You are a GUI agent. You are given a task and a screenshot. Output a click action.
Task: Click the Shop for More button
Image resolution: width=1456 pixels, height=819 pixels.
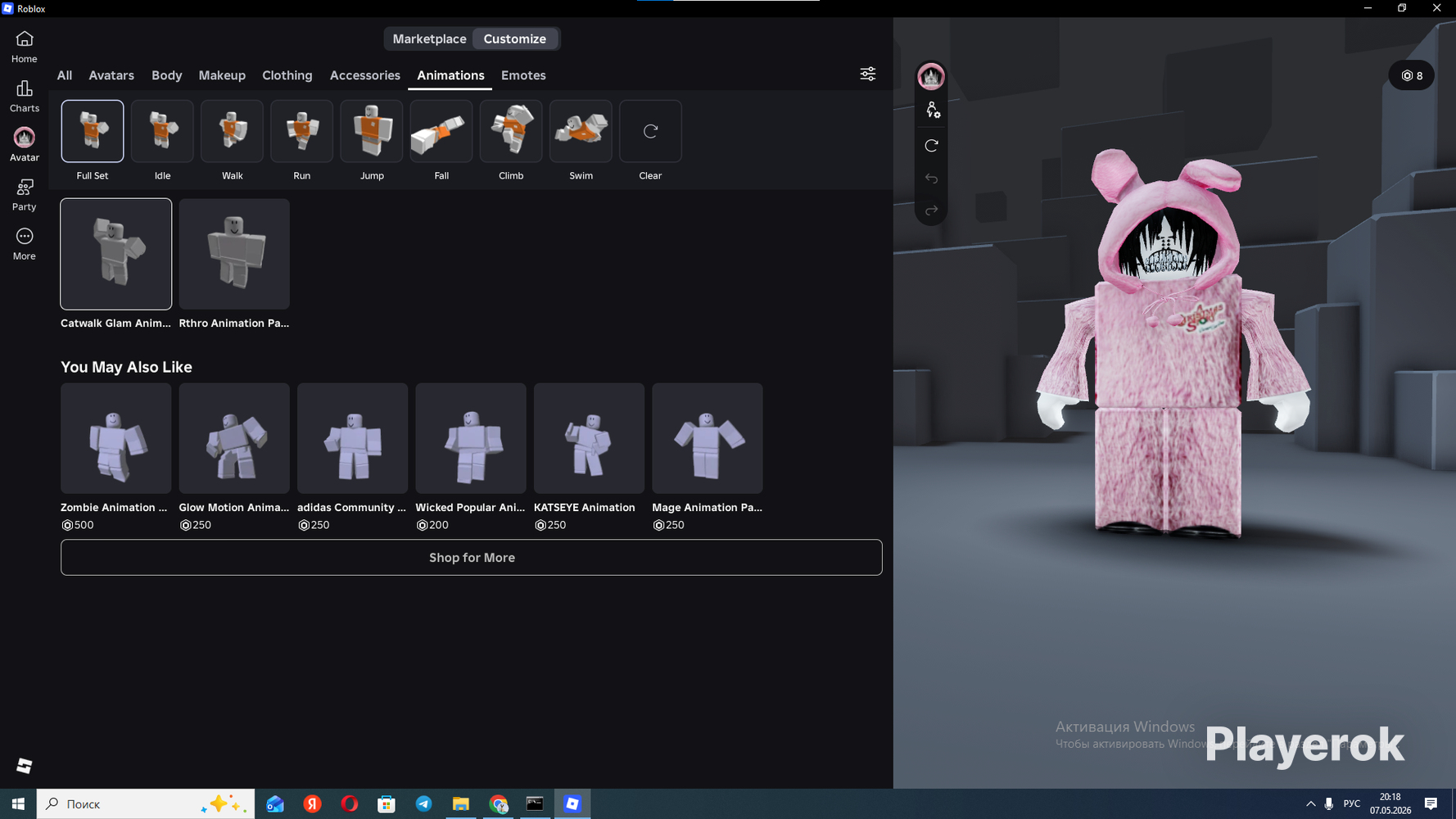[472, 558]
